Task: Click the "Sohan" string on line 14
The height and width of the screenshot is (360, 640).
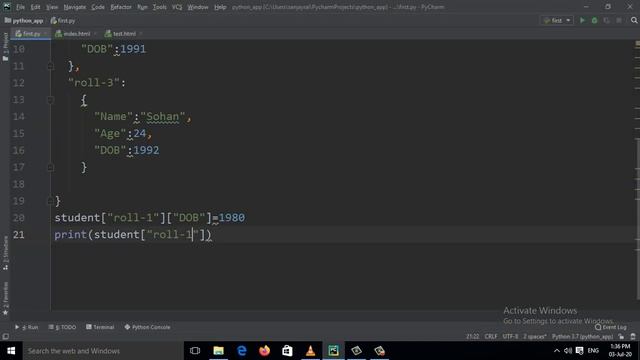Action: coord(162,117)
